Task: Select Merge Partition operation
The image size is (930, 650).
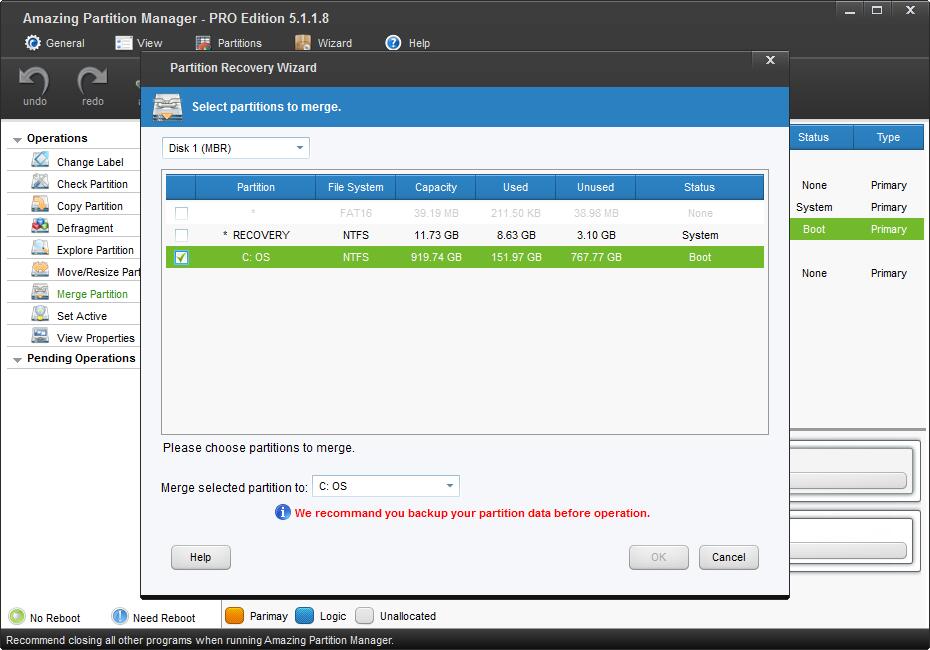Action: click(x=92, y=294)
